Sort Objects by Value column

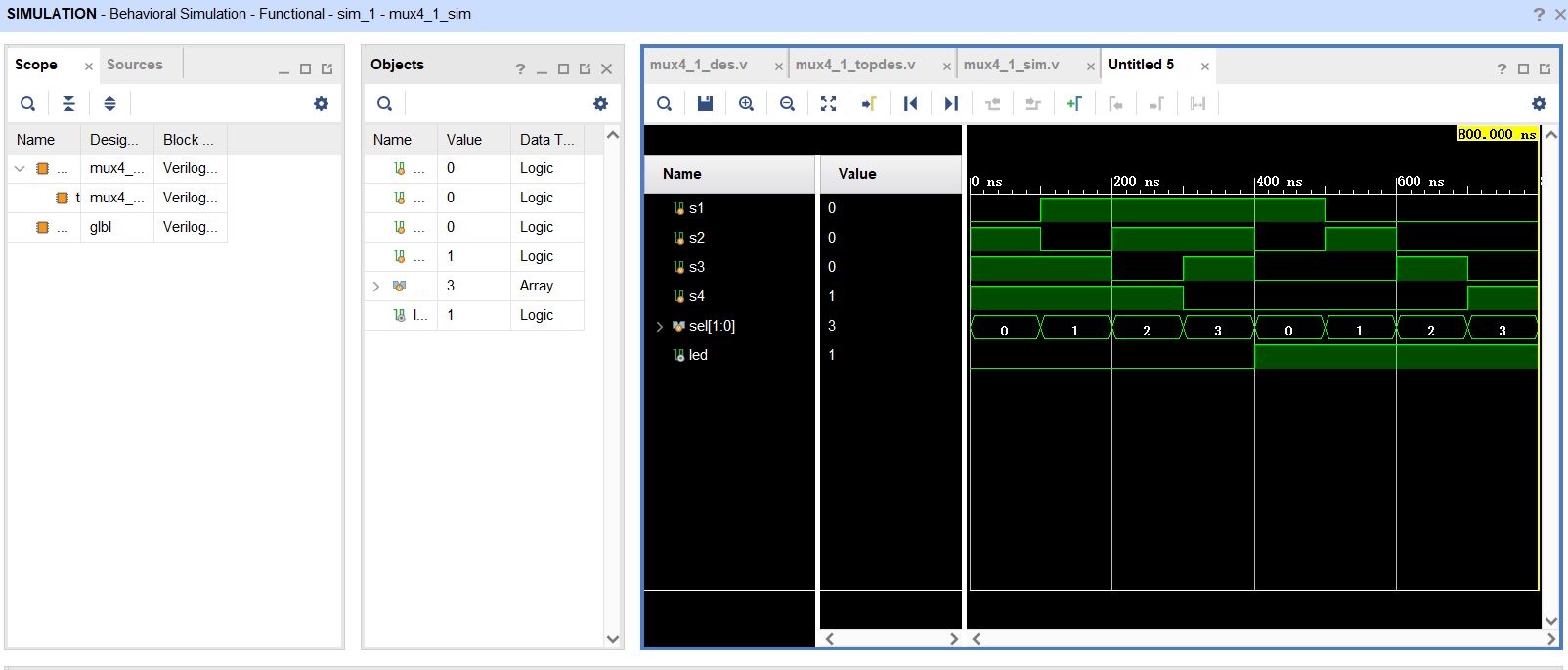(x=473, y=140)
